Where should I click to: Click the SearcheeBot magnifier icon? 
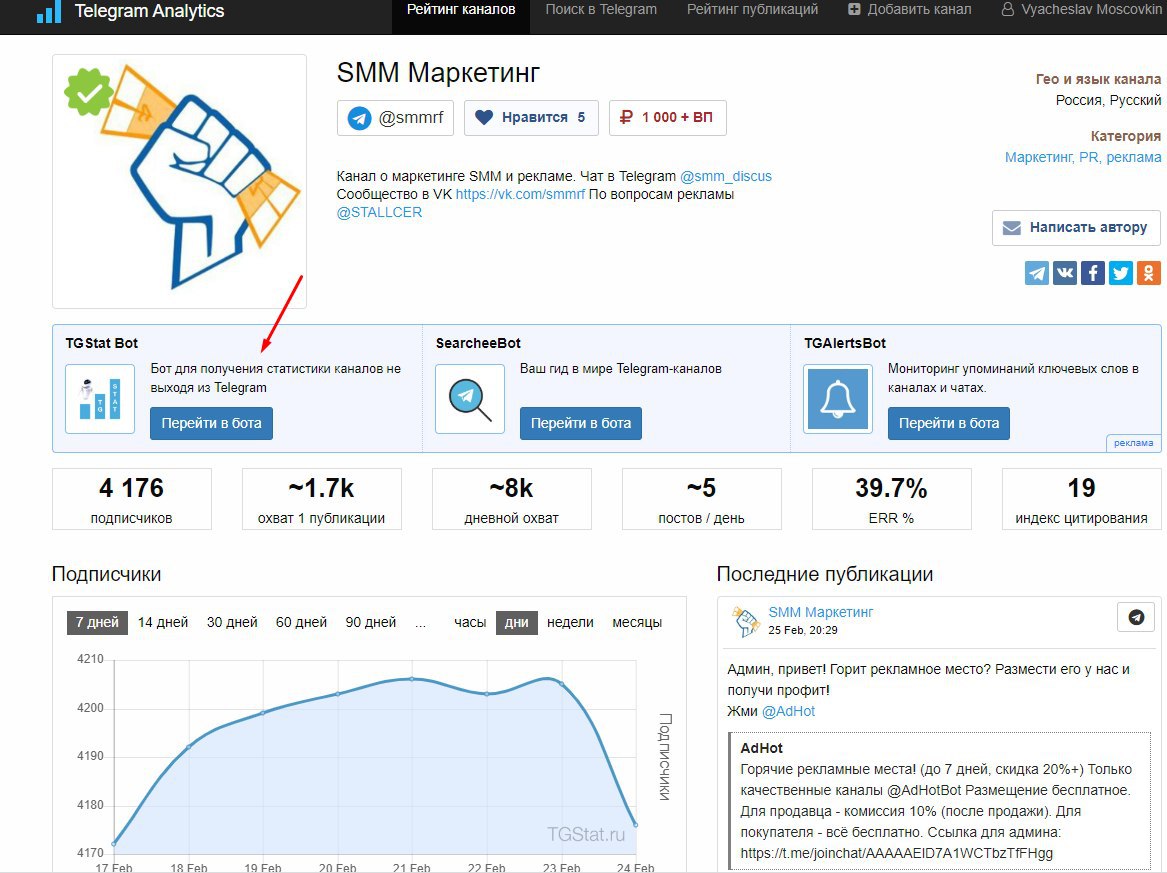470,399
